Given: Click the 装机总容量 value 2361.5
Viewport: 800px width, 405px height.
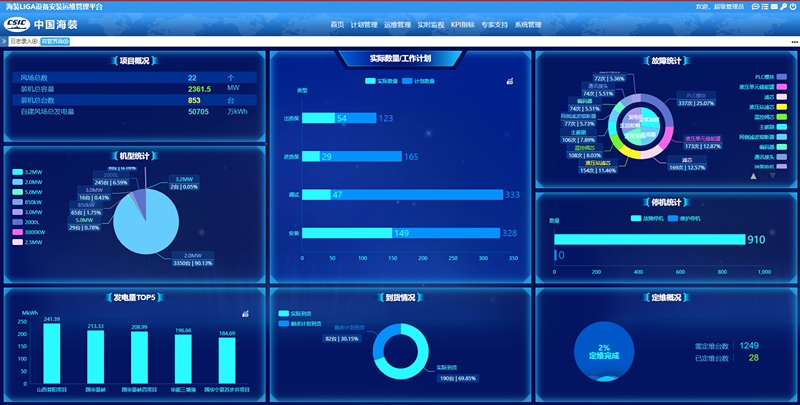Looking at the screenshot, I should coord(199,89).
